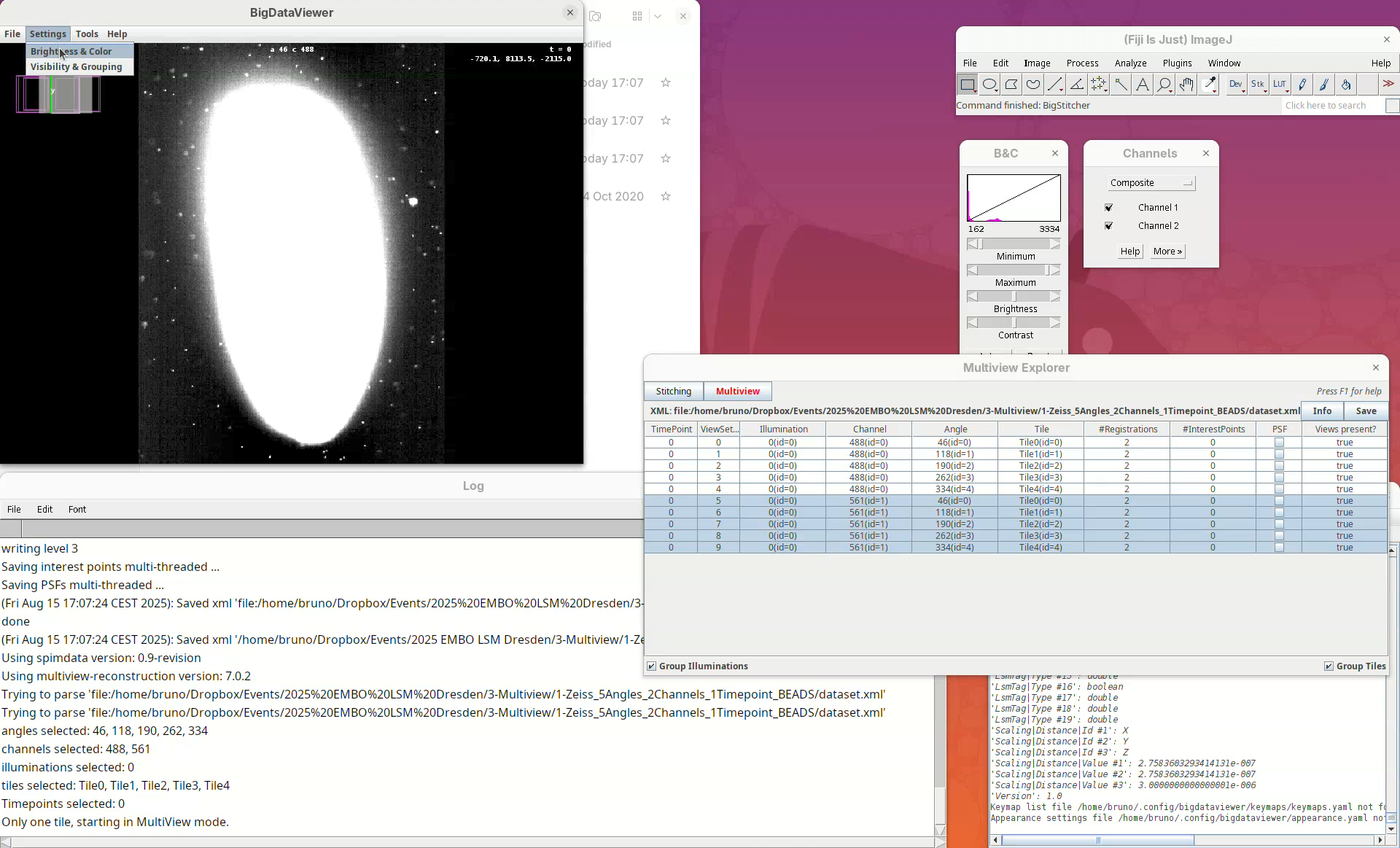Toggle Group Illuminations checkbox
The height and width of the screenshot is (848, 1400).
coord(652,666)
